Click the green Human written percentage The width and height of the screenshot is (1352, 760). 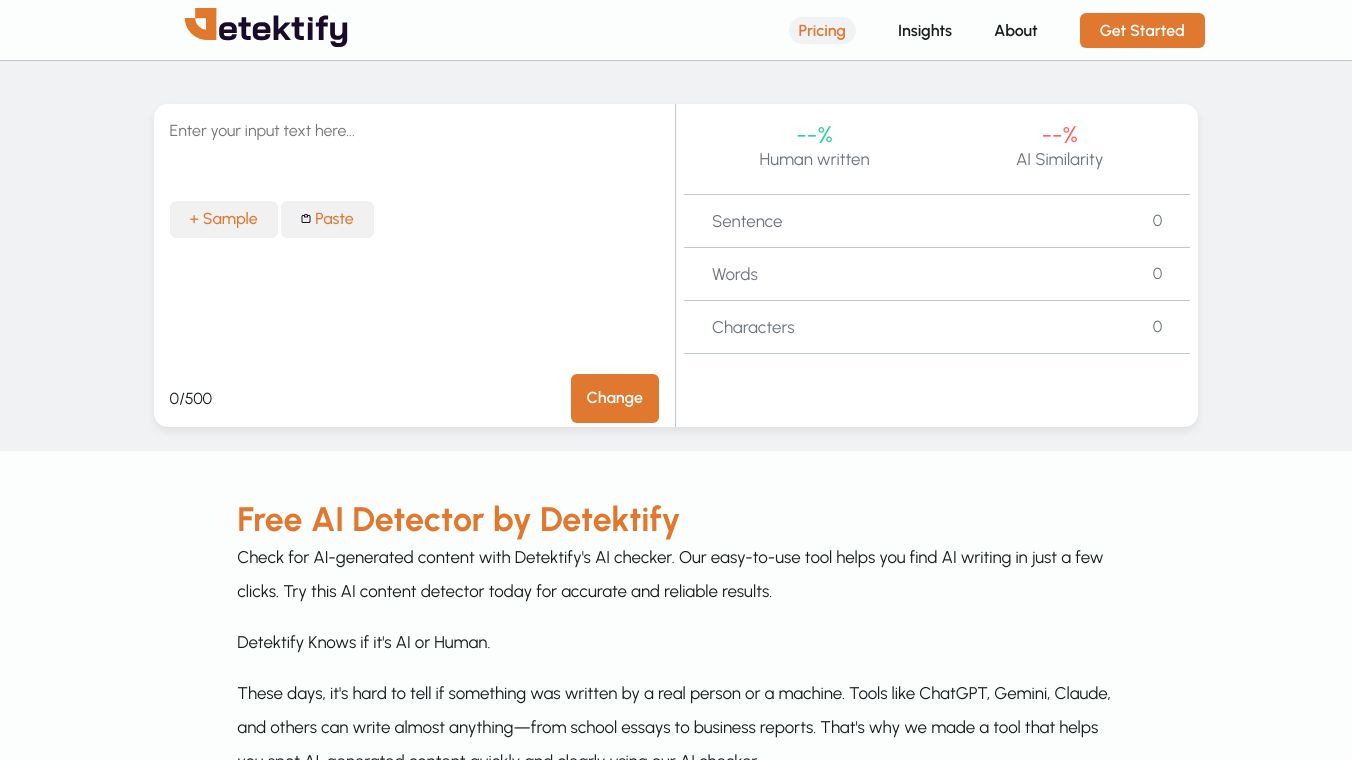814,135
